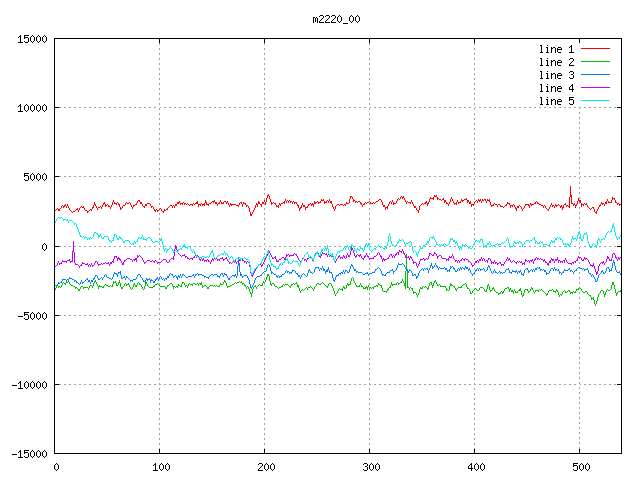Select the 'line 4' legend label
This screenshot has width=640, height=480.
556,88
